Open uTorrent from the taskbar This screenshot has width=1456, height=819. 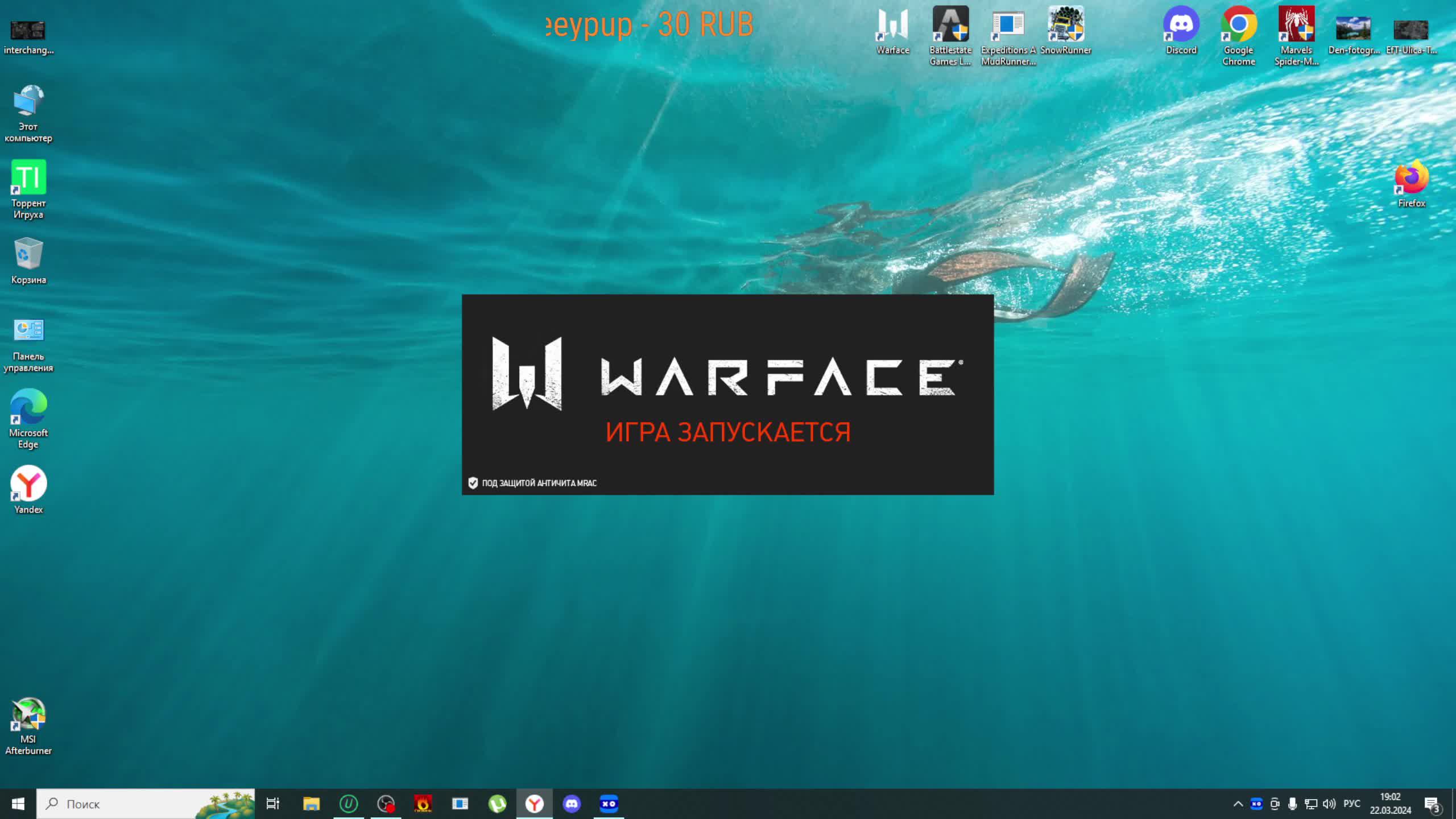coord(497,804)
